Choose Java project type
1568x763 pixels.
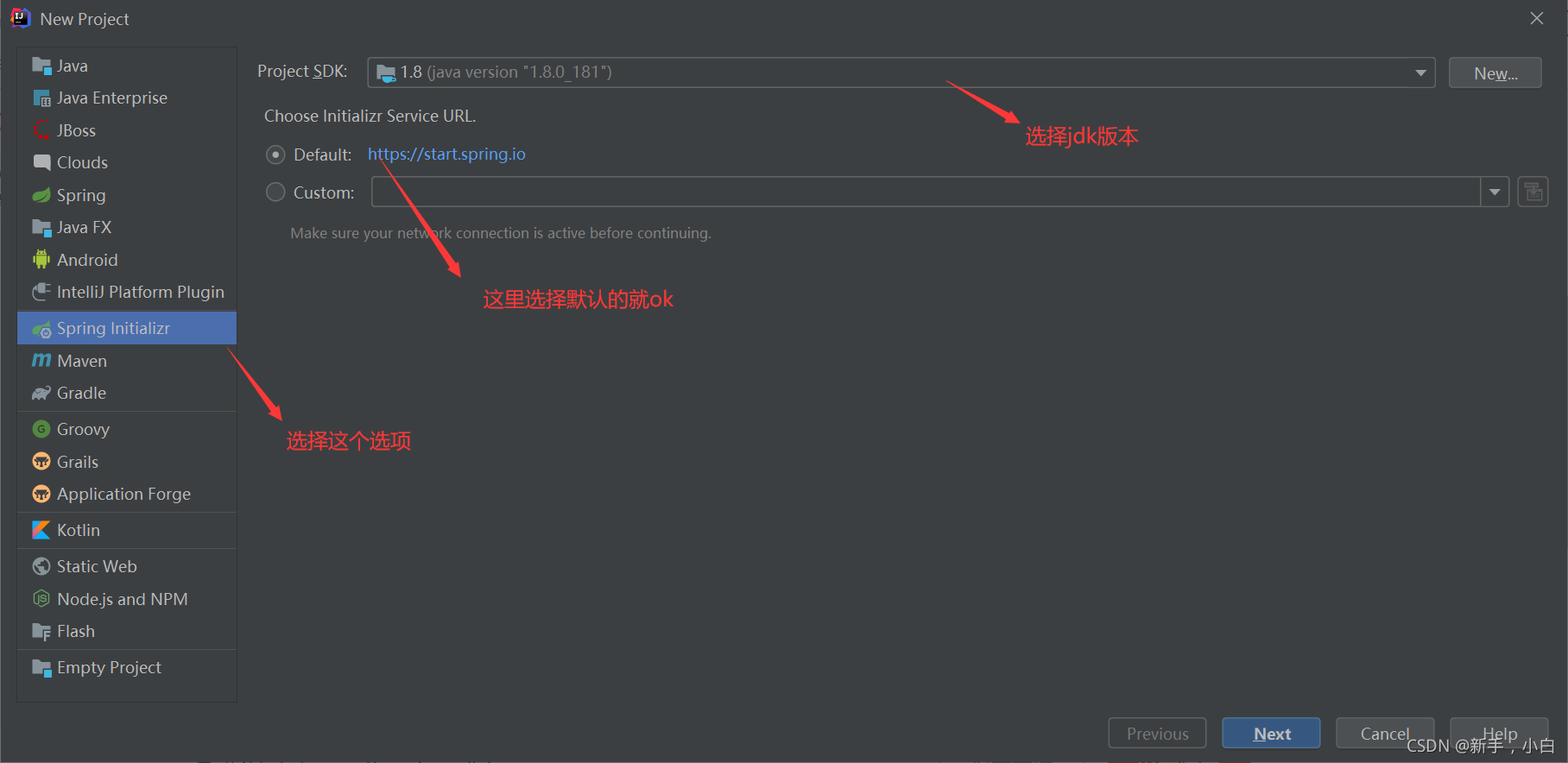tap(127, 66)
